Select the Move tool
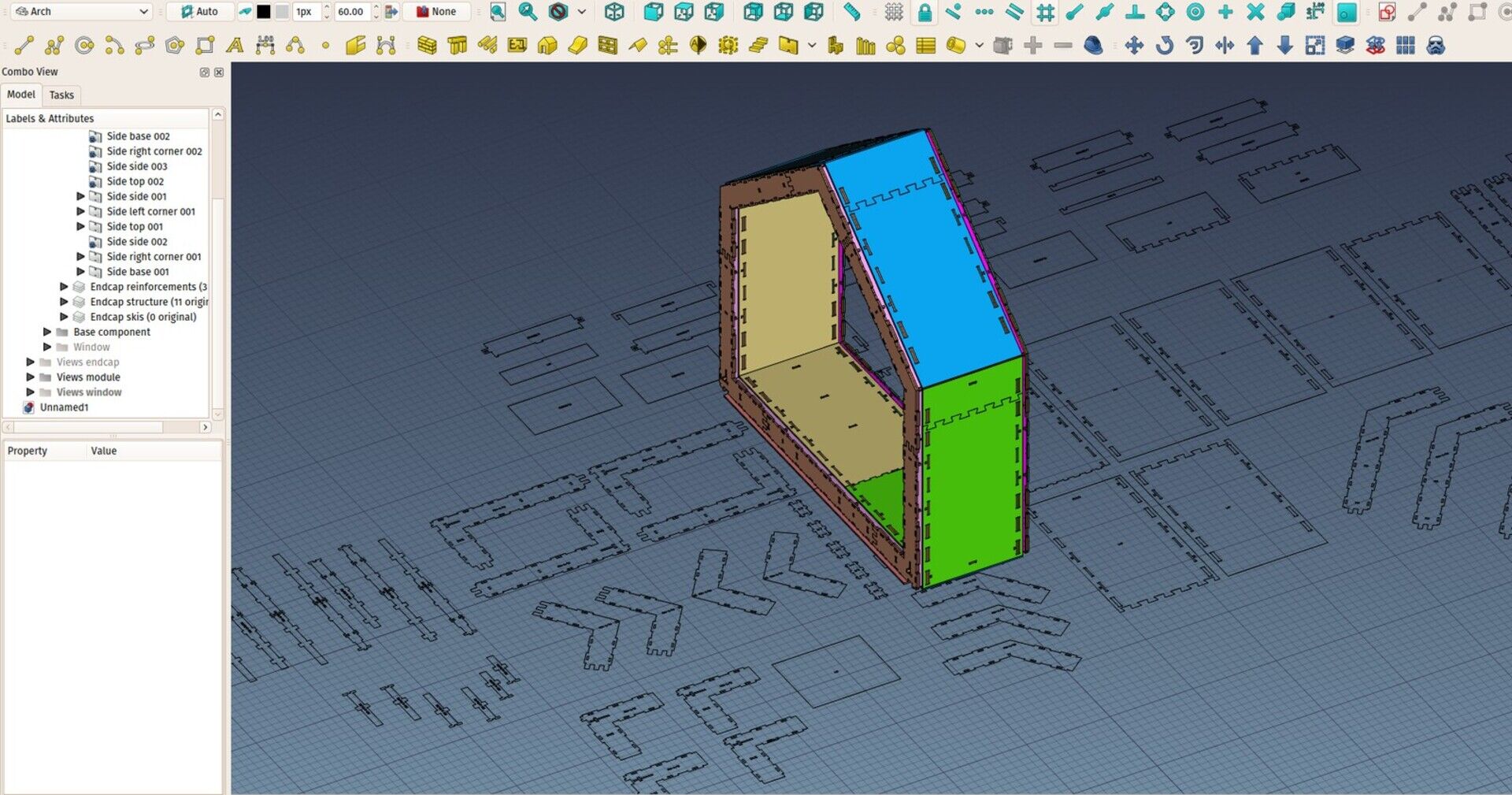1512x795 pixels. point(1134,46)
